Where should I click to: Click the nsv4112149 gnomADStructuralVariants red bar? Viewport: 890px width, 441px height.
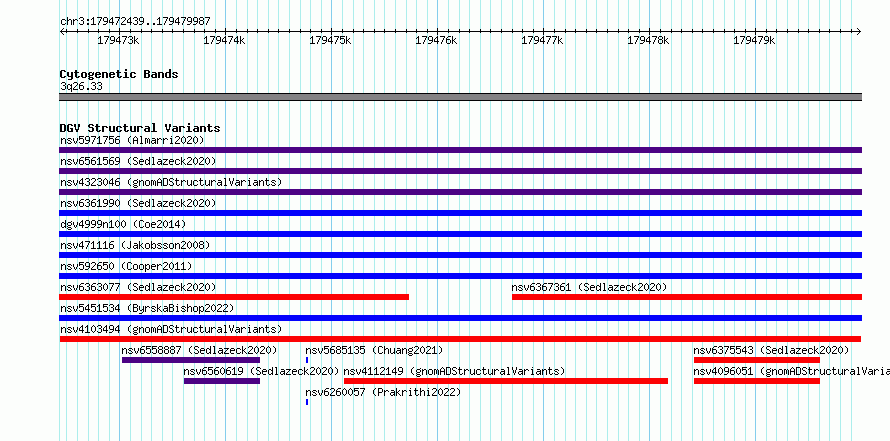[x=506, y=381]
